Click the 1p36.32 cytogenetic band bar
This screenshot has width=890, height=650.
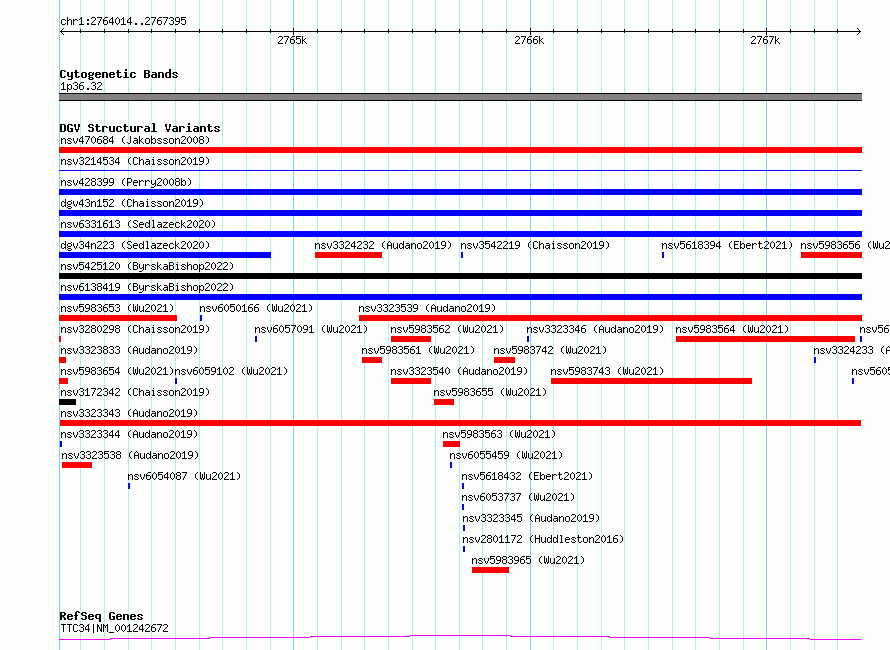point(460,97)
